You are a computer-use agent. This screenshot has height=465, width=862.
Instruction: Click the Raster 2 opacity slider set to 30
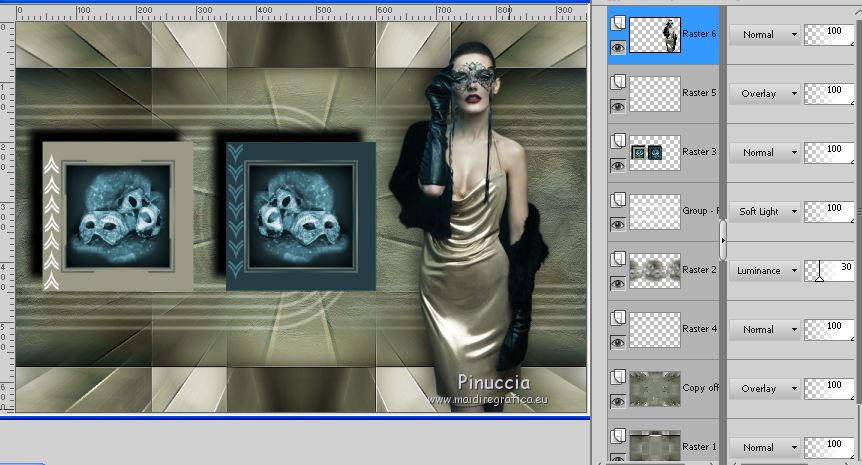click(829, 271)
